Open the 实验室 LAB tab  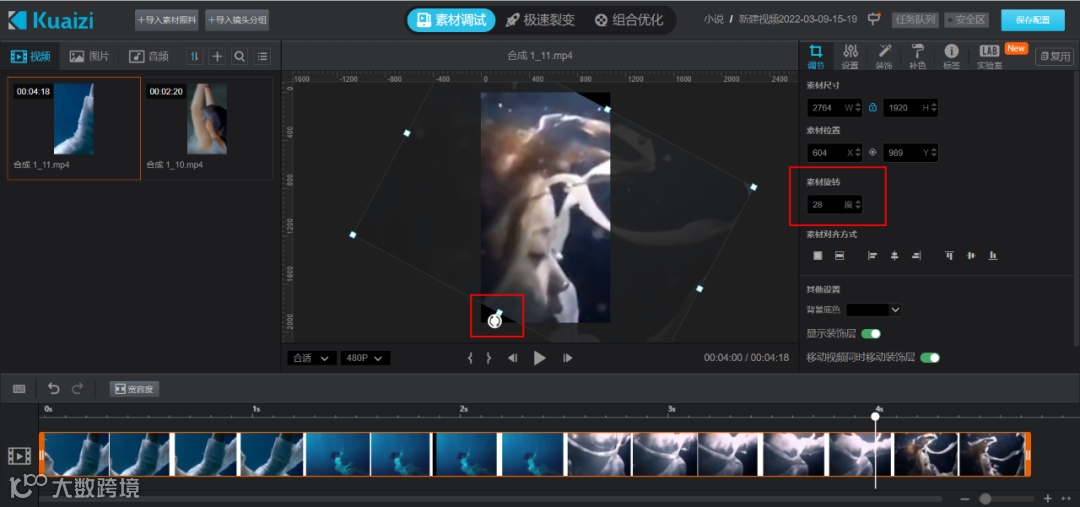(989, 57)
